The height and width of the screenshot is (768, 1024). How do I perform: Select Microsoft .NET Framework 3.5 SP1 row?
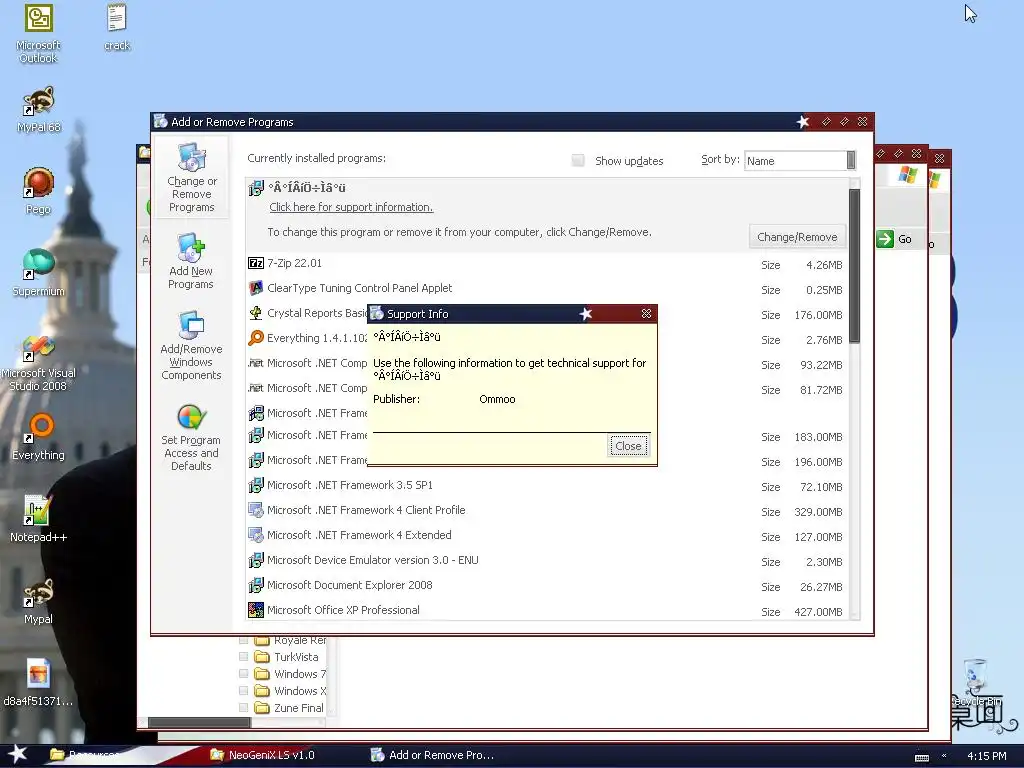click(546, 486)
